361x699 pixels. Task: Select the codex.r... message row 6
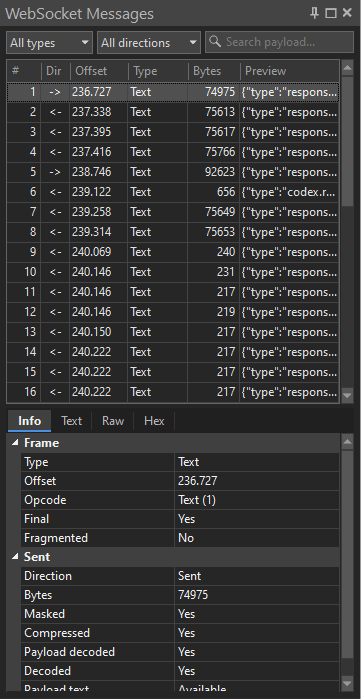coord(173,192)
